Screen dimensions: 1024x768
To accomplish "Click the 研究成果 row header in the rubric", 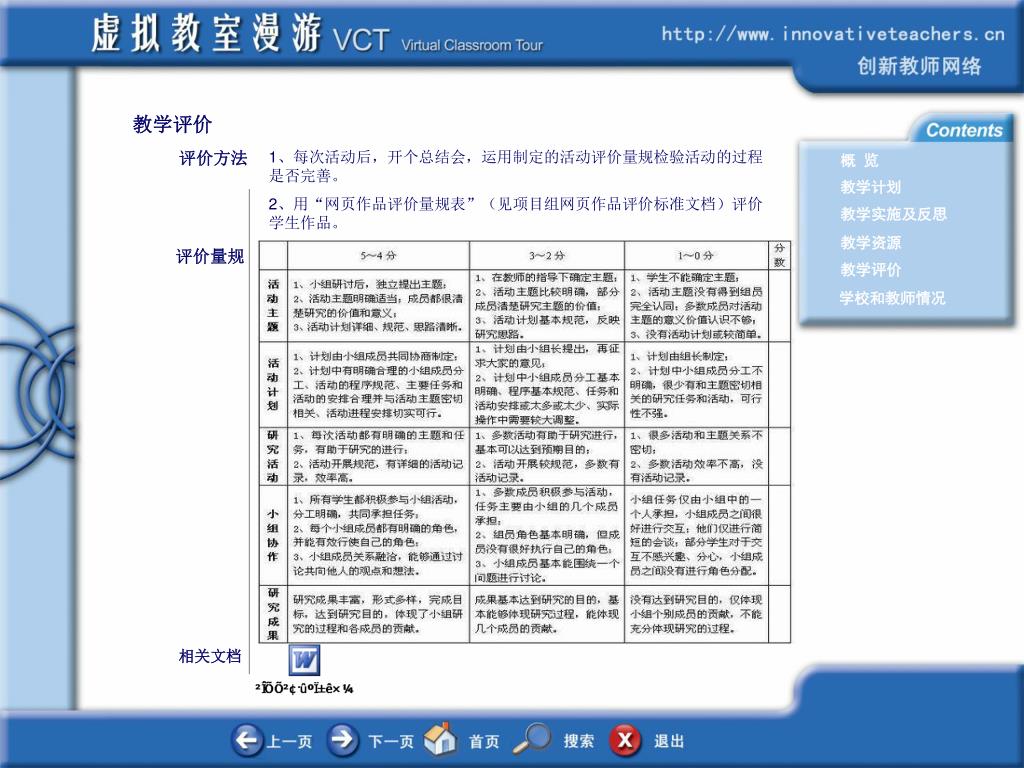I will [273, 614].
